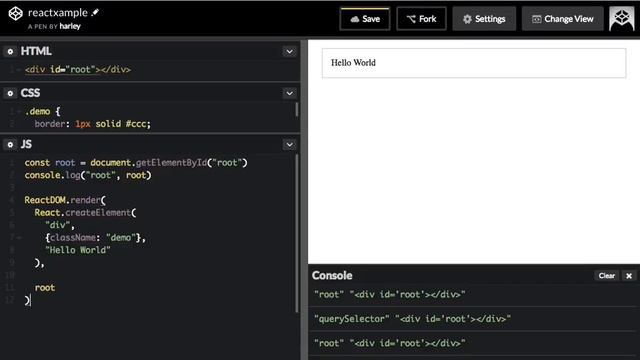
Task: Open JS editor settings gear
Action: [x=10, y=144]
